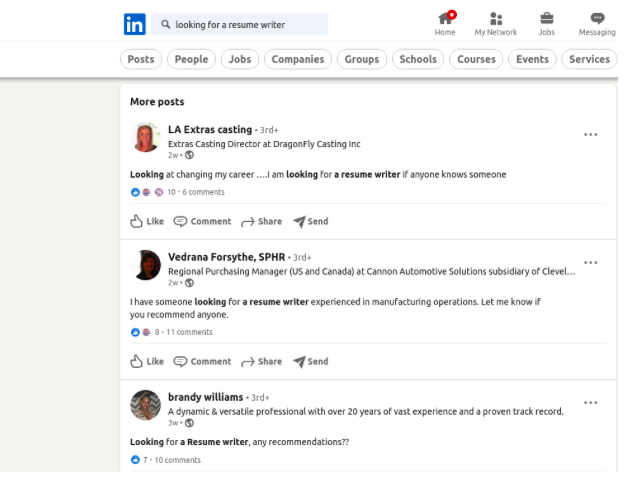This screenshot has height=477, width=627.
Task: Open Vedrana Forsythe, SPHR profile name
Action: [x=226, y=257]
